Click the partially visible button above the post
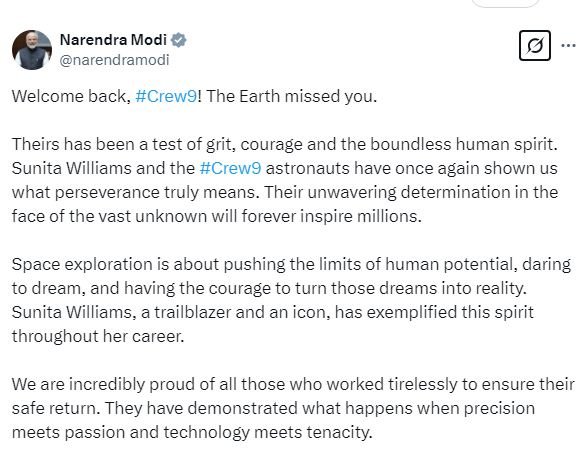Viewport: 587px width, 466px height. coord(505,3)
